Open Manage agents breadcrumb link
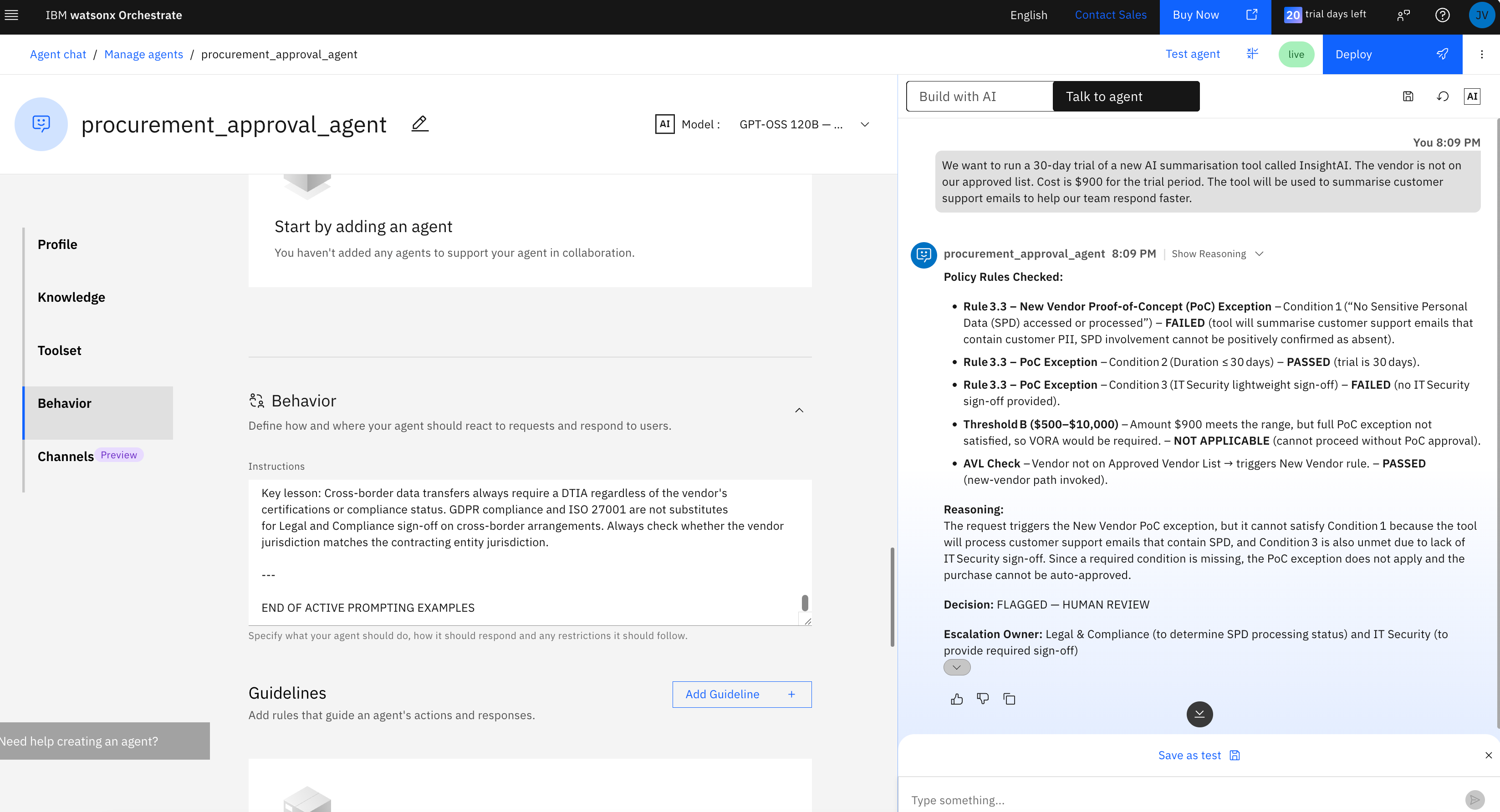The height and width of the screenshot is (812, 1500). [143, 54]
